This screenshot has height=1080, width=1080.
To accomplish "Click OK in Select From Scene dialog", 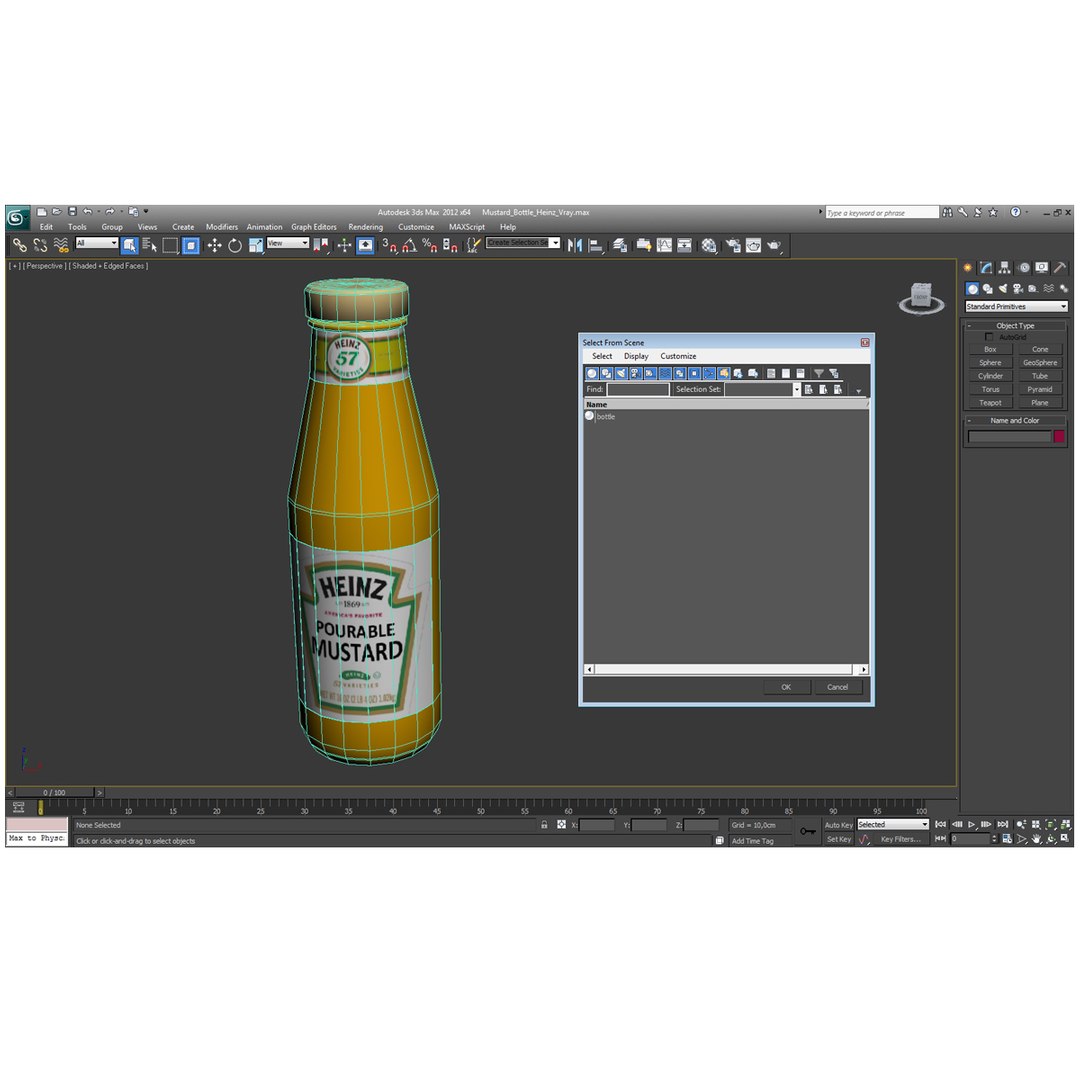I will (x=786, y=687).
